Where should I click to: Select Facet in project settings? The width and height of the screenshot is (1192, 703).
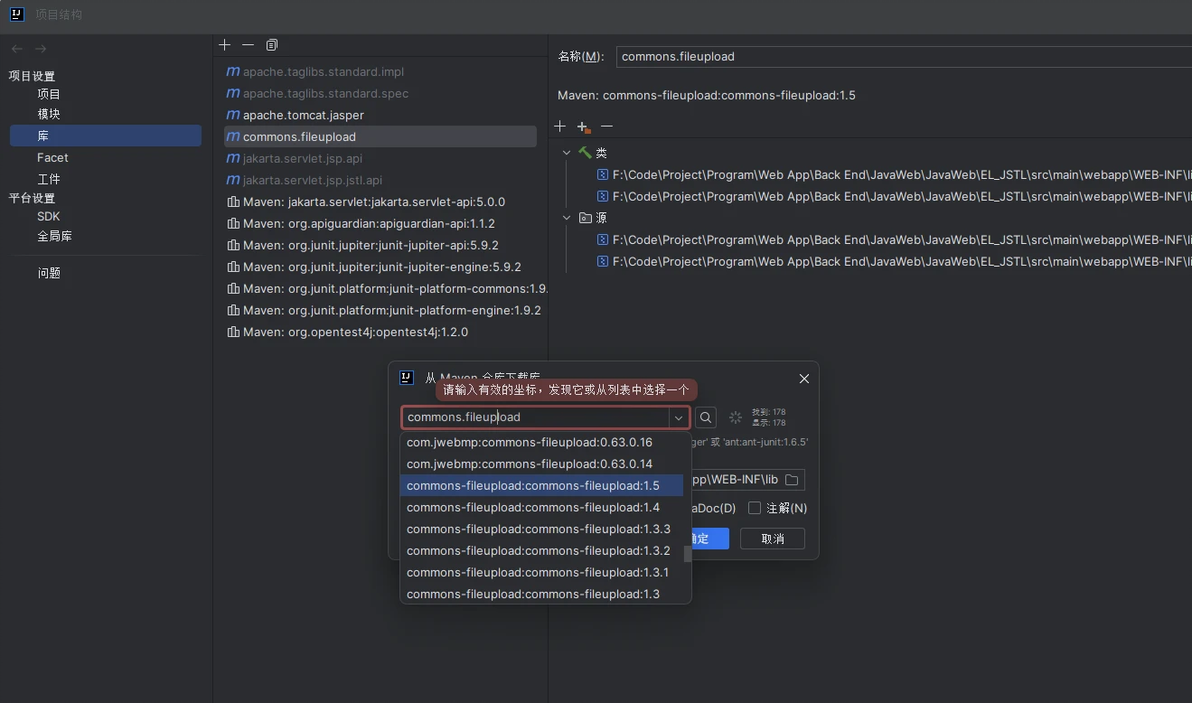pos(52,157)
